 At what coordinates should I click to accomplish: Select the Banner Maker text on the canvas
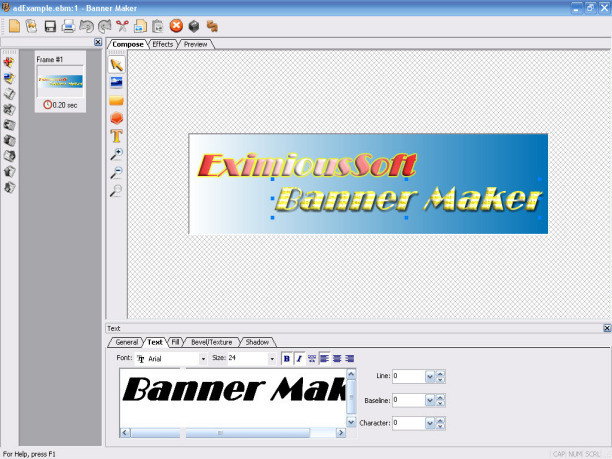tap(408, 199)
